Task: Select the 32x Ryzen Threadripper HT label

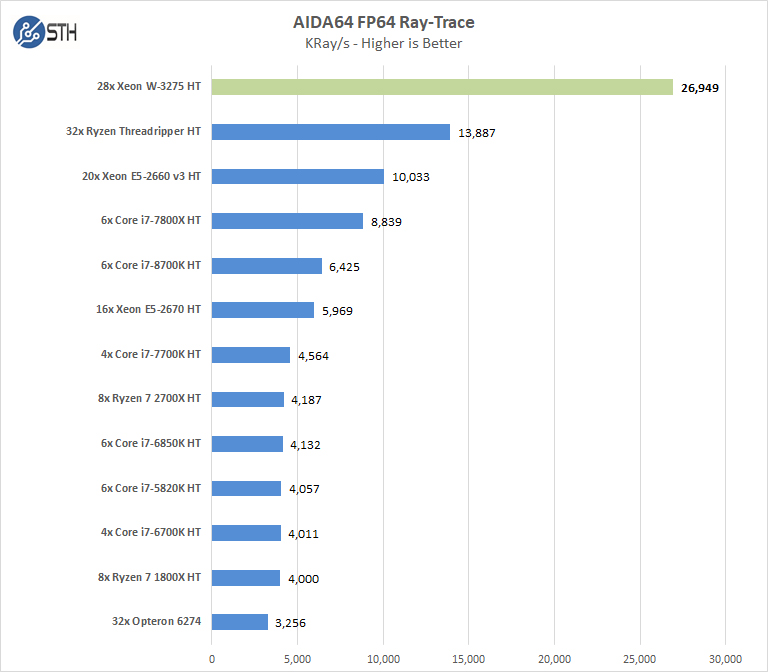Action: pyautogui.click(x=133, y=131)
